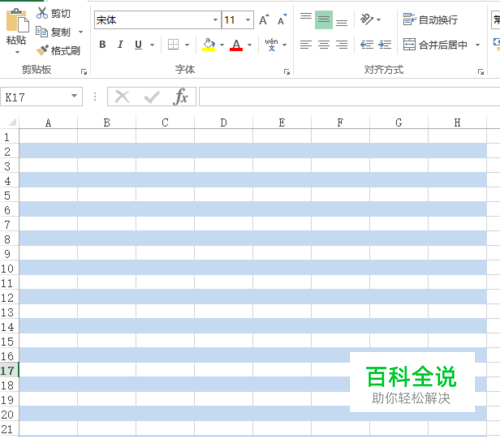The width and height of the screenshot is (500, 437).
Task: Select the Format Painter brush
Action: [42, 50]
